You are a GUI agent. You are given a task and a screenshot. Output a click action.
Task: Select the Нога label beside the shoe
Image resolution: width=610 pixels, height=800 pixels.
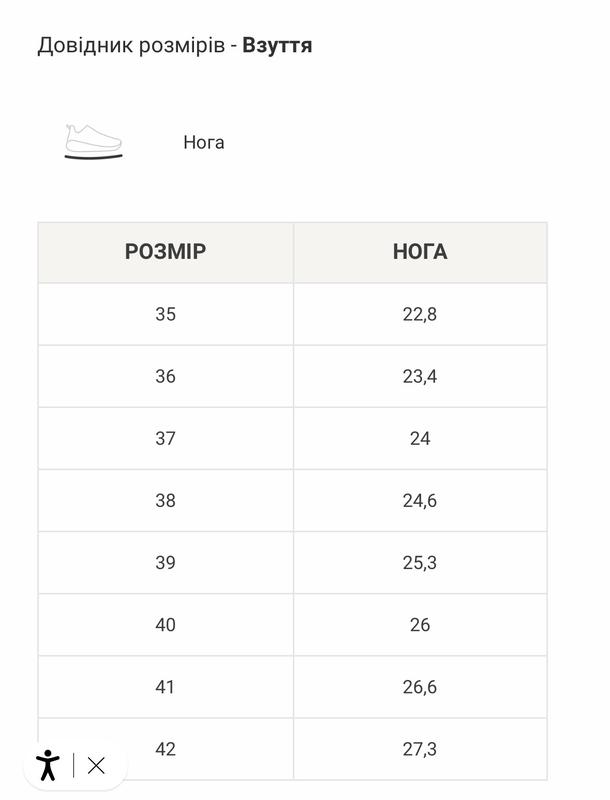203,142
